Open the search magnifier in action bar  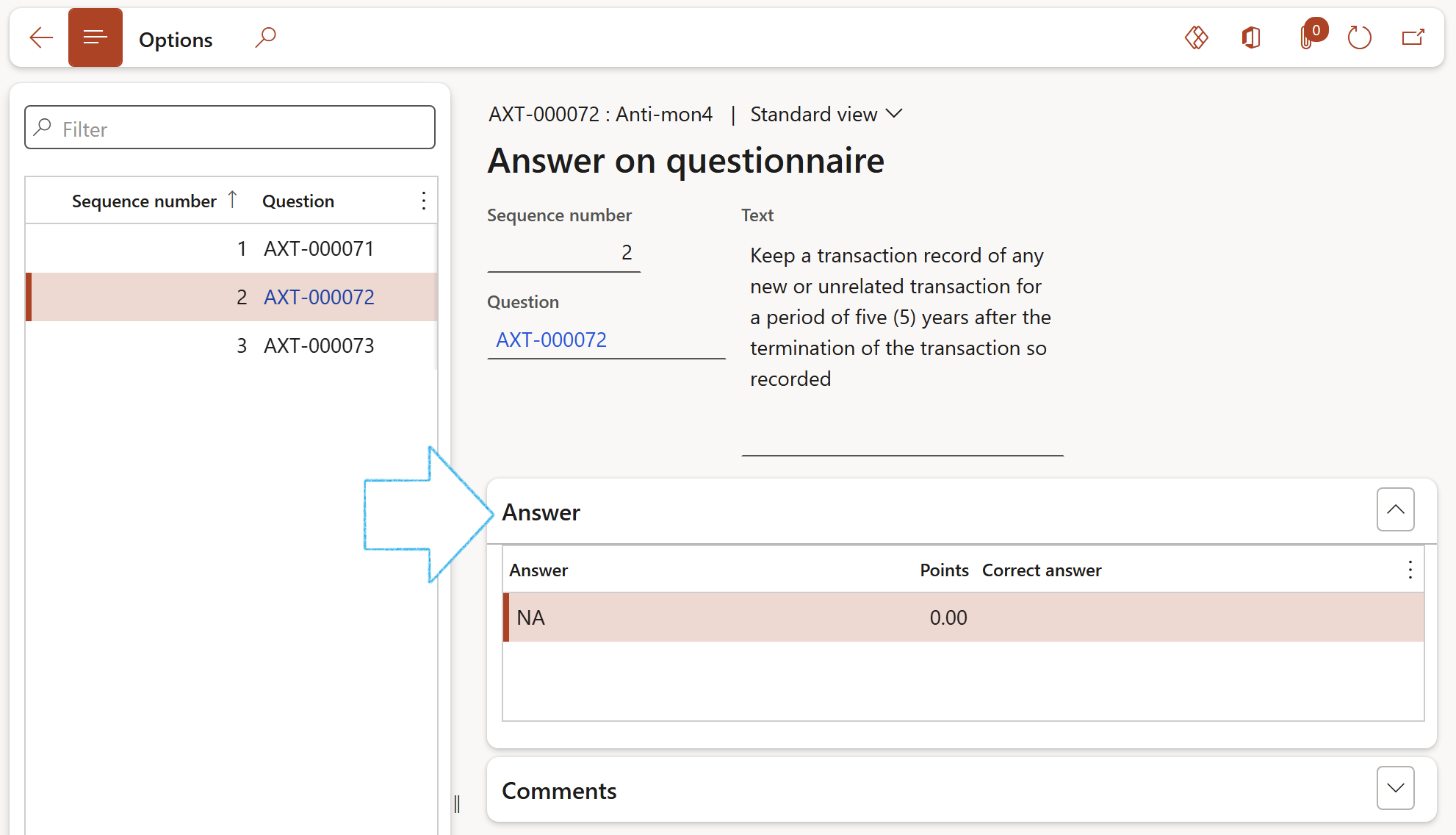(x=266, y=37)
